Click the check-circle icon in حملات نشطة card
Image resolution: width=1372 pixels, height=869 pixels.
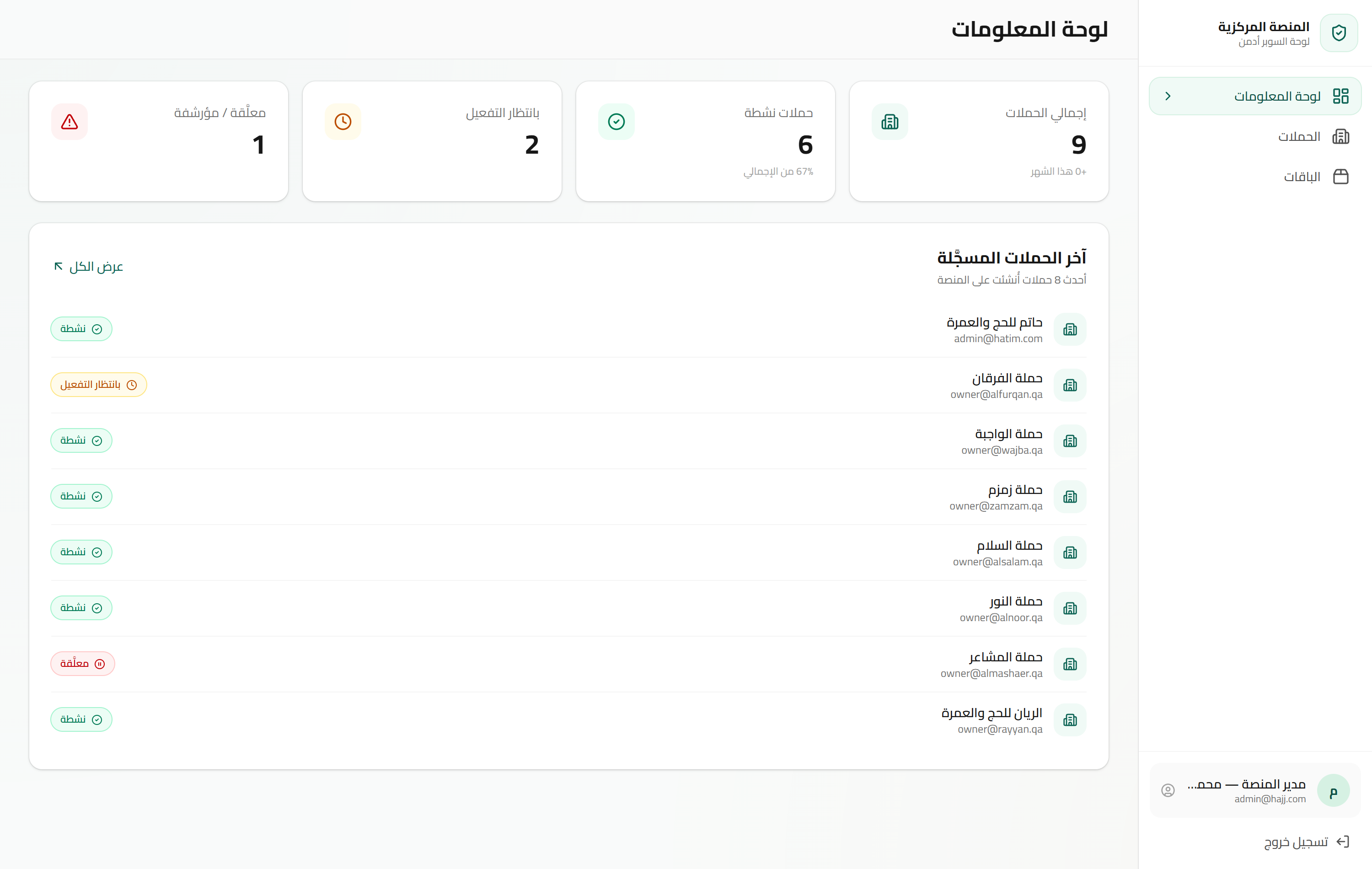coord(616,121)
